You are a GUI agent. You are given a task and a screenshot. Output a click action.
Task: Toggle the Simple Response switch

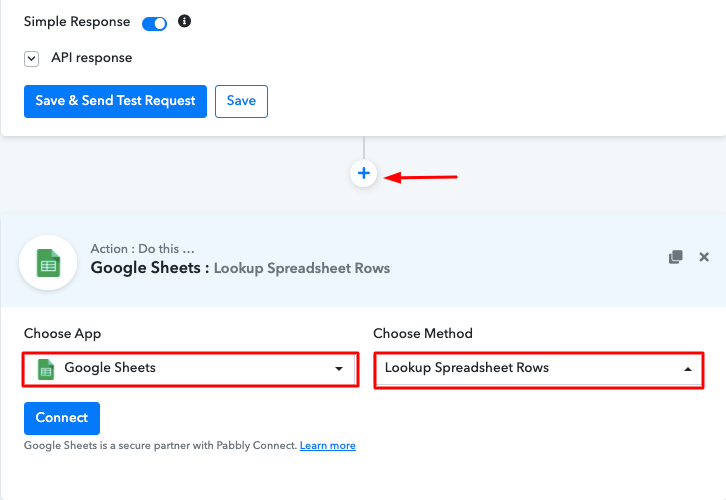tap(154, 23)
